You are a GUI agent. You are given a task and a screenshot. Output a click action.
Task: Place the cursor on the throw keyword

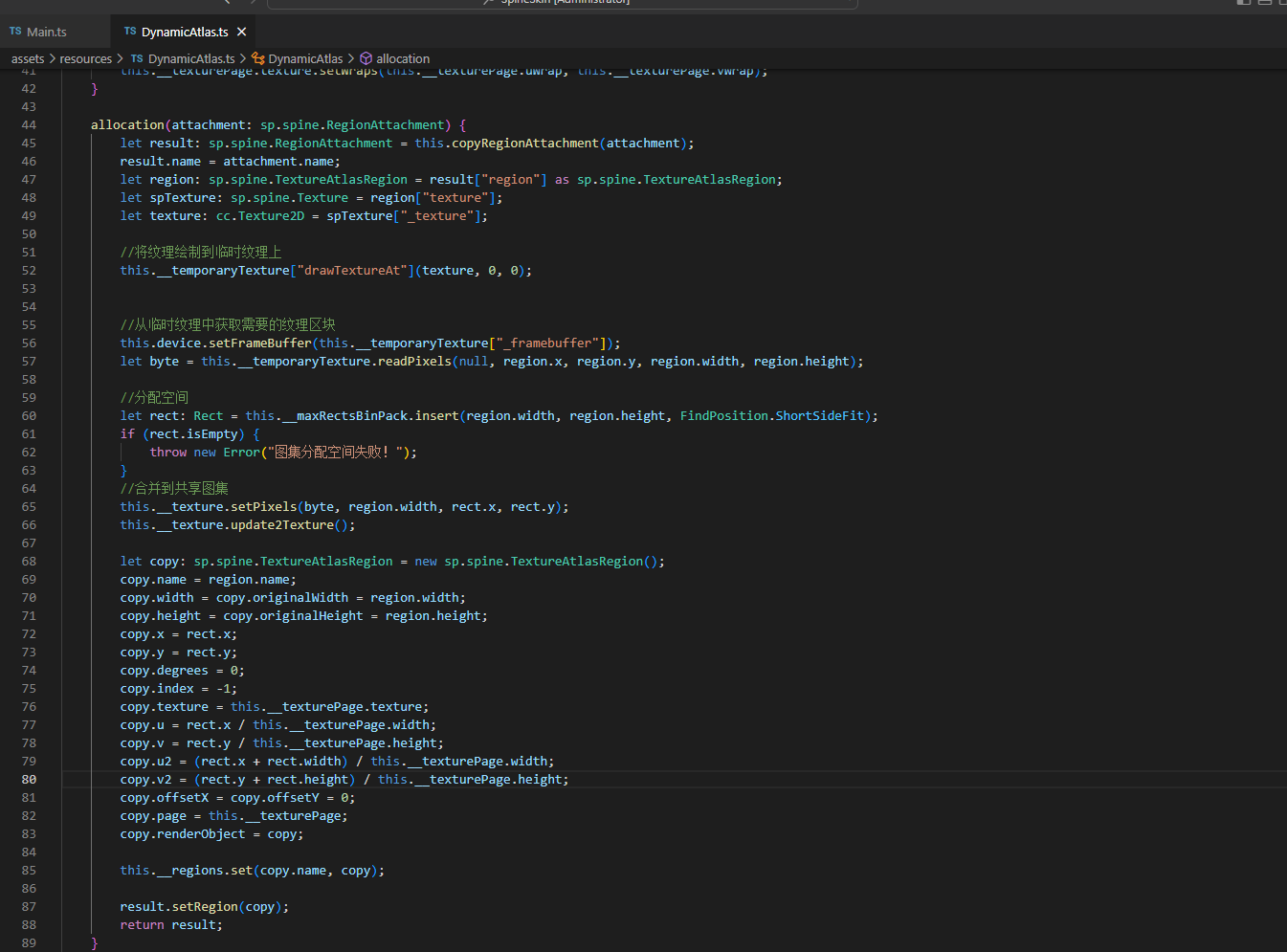click(168, 453)
